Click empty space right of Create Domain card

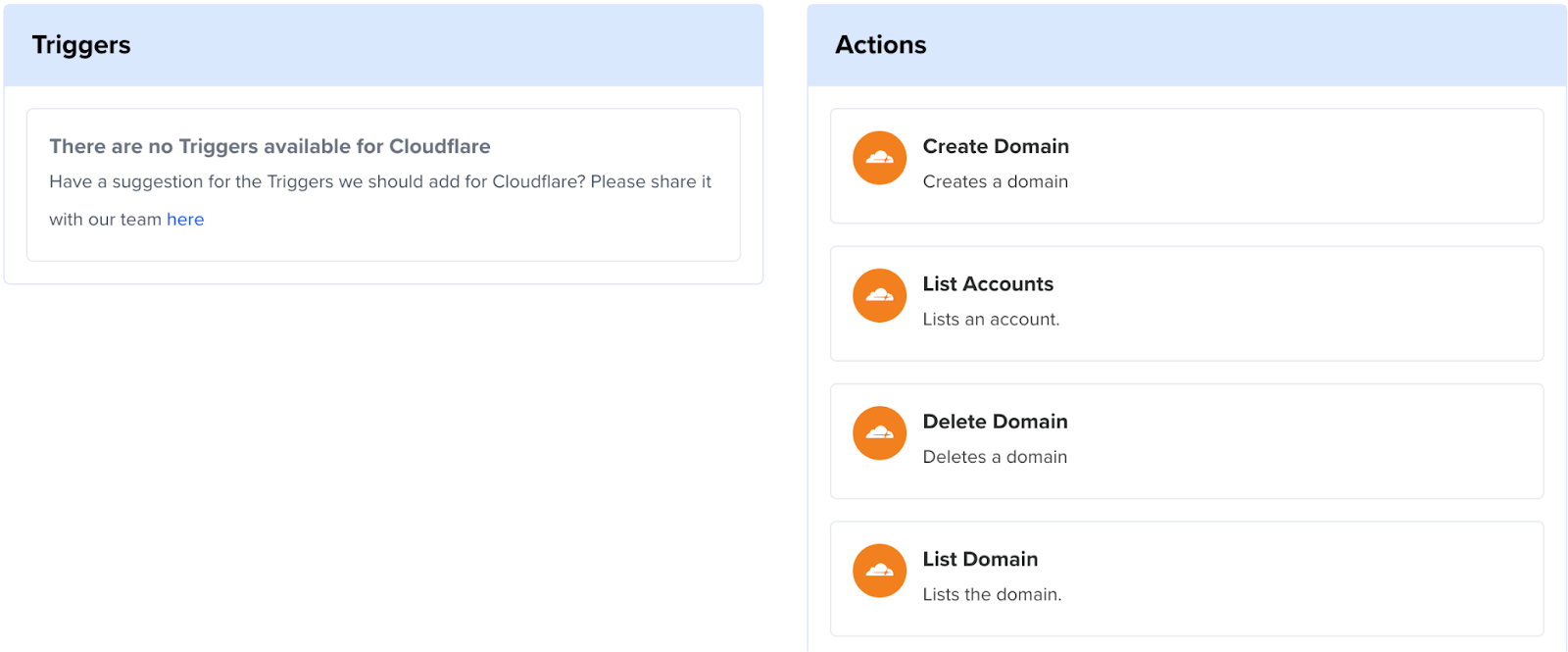coord(1323,166)
